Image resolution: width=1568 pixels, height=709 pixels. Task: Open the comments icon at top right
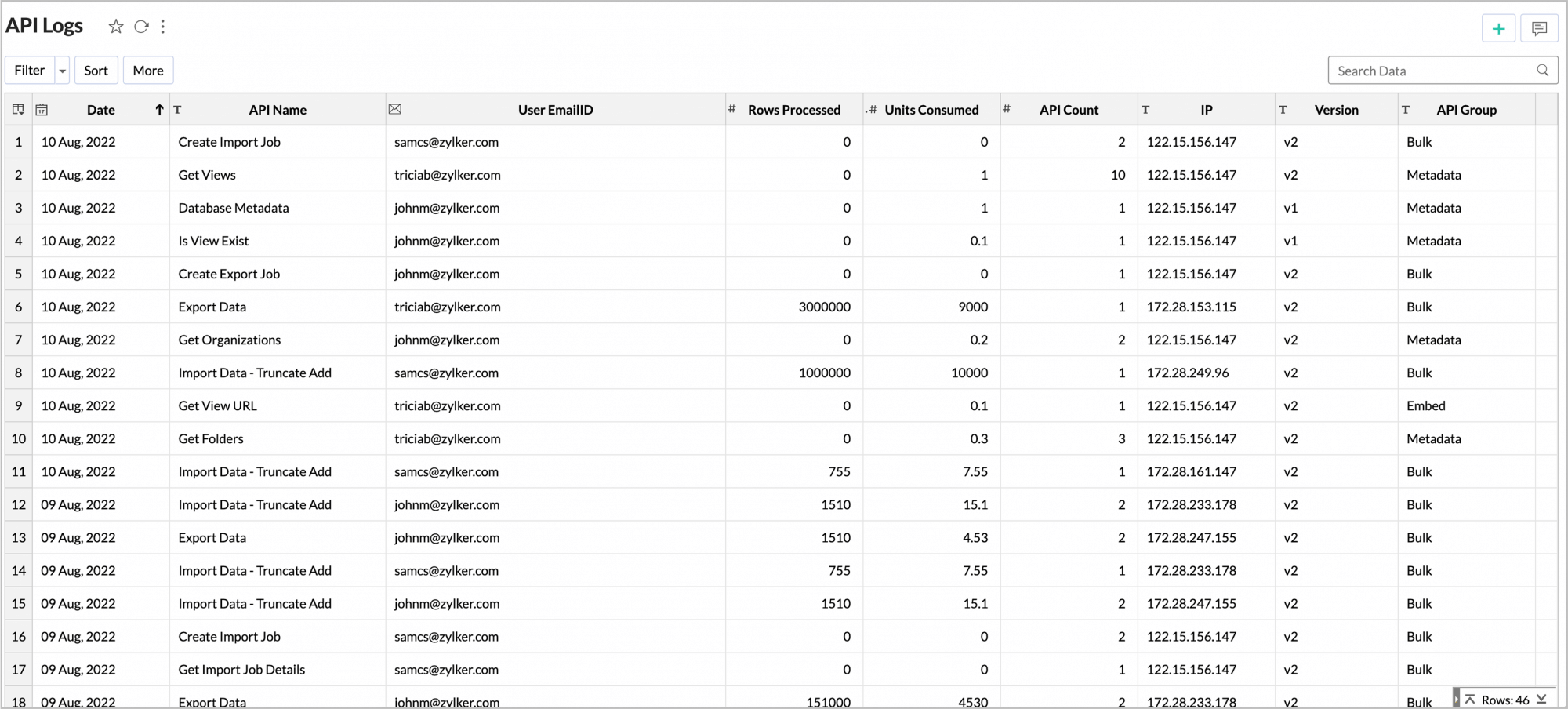coord(1539,27)
